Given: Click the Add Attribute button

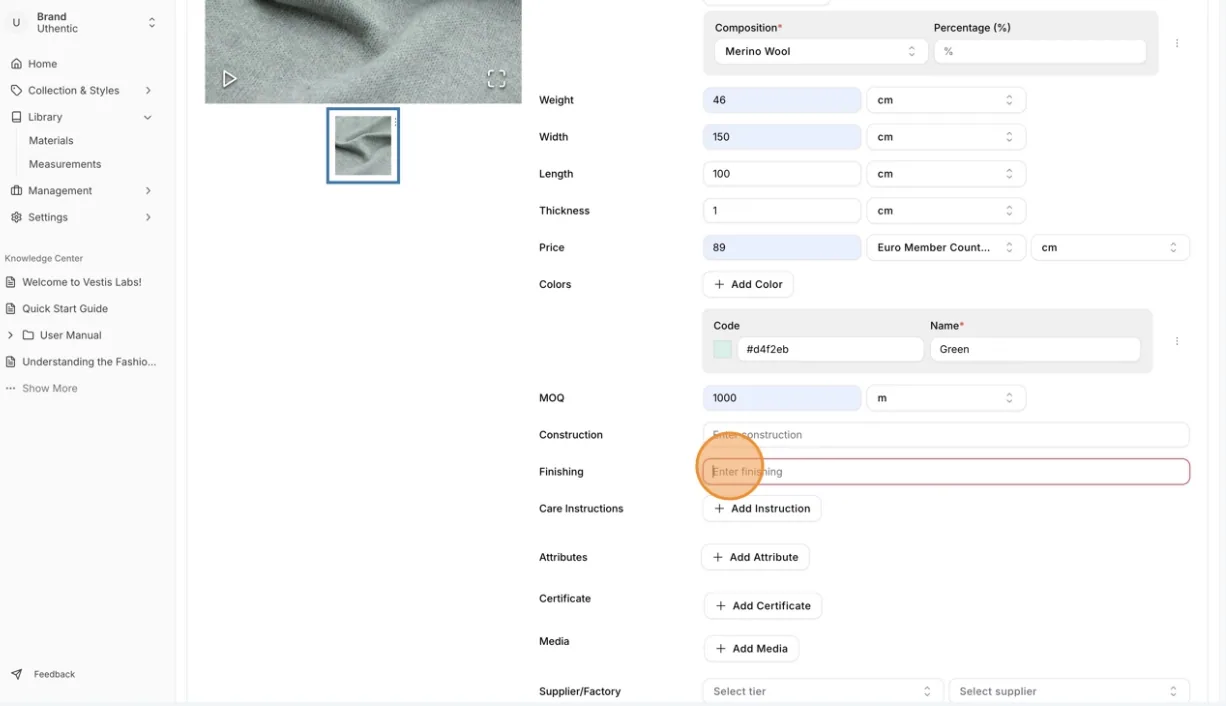Looking at the screenshot, I should point(755,557).
